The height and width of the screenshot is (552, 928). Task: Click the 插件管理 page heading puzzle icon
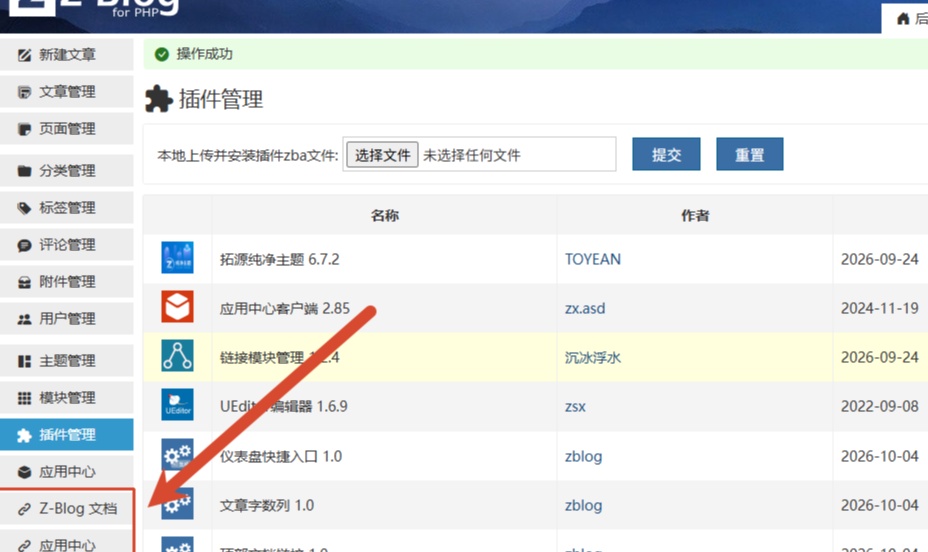click(159, 99)
